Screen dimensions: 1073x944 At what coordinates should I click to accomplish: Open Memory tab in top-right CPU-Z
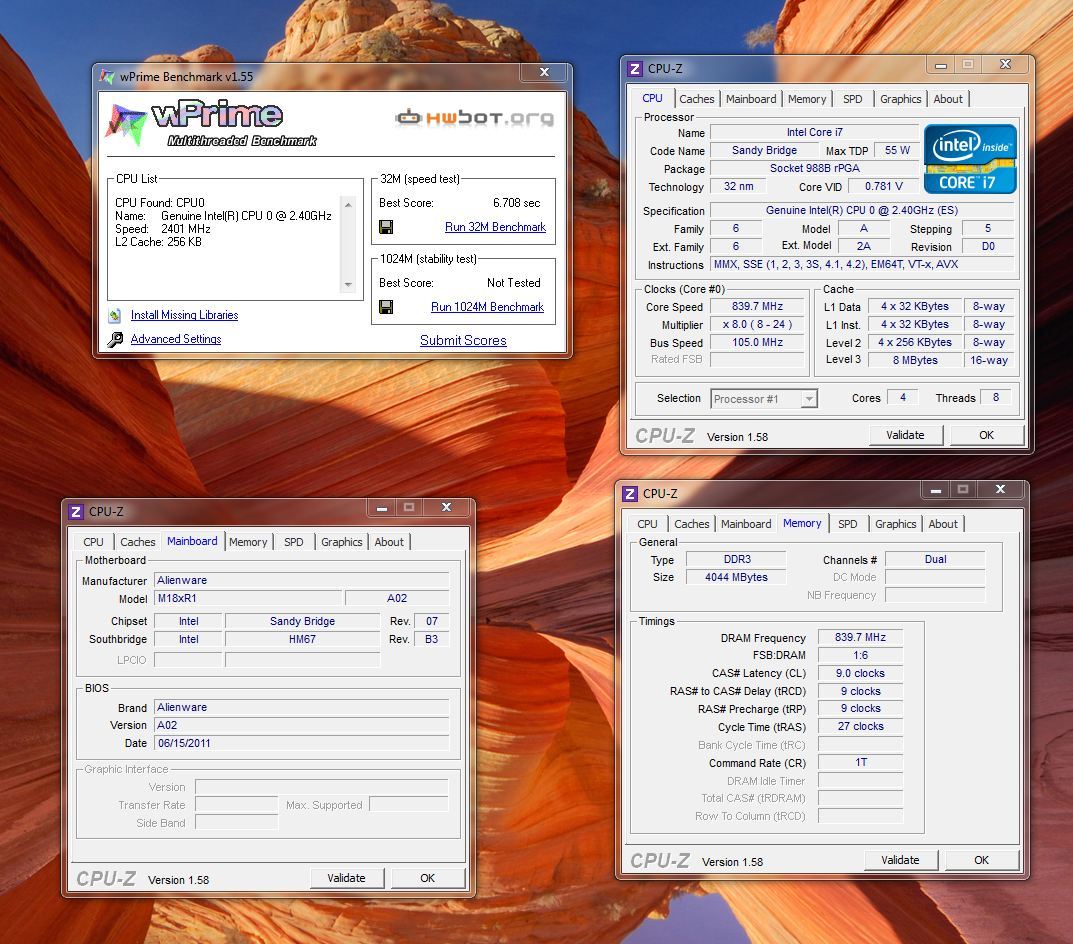[807, 99]
